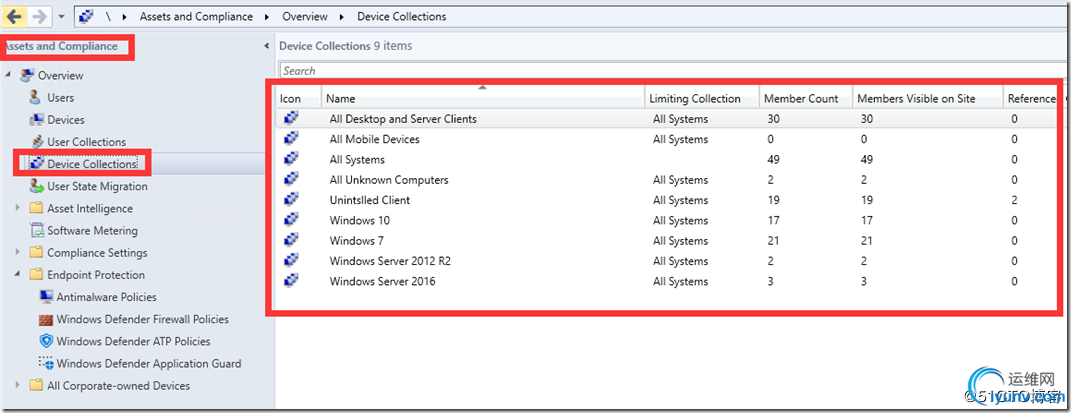This screenshot has width=1071, height=413.
Task: Collapse the navigation pane with the arrow
Action: (266, 46)
